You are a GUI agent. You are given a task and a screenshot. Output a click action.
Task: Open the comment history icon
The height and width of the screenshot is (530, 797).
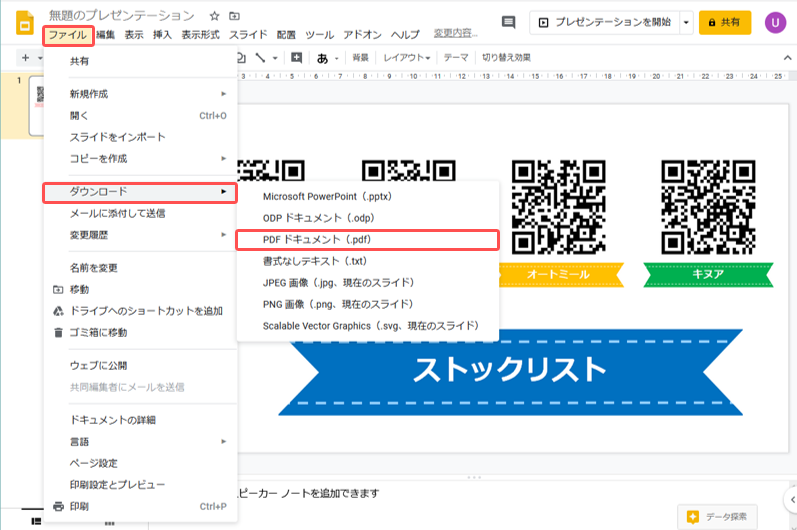[x=508, y=22]
